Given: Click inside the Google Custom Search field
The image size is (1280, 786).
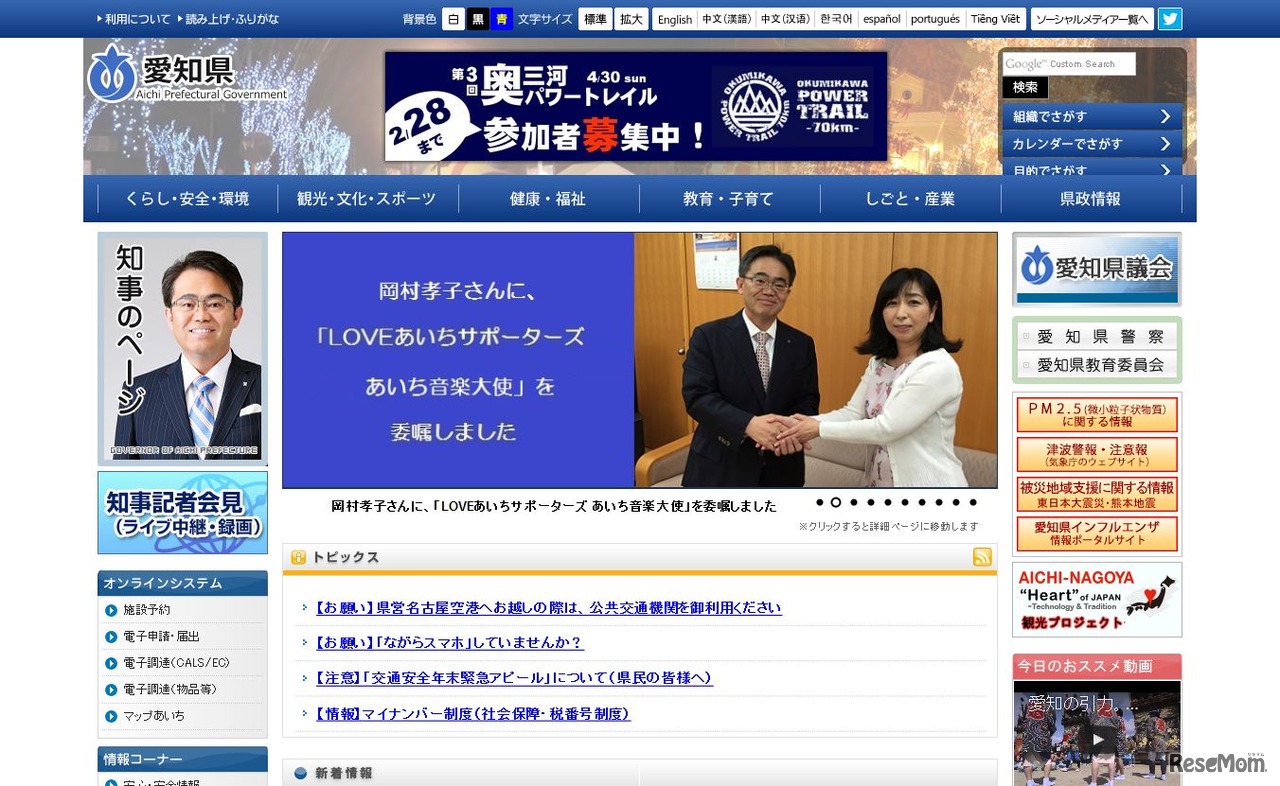Looking at the screenshot, I should click(x=1067, y=63).
